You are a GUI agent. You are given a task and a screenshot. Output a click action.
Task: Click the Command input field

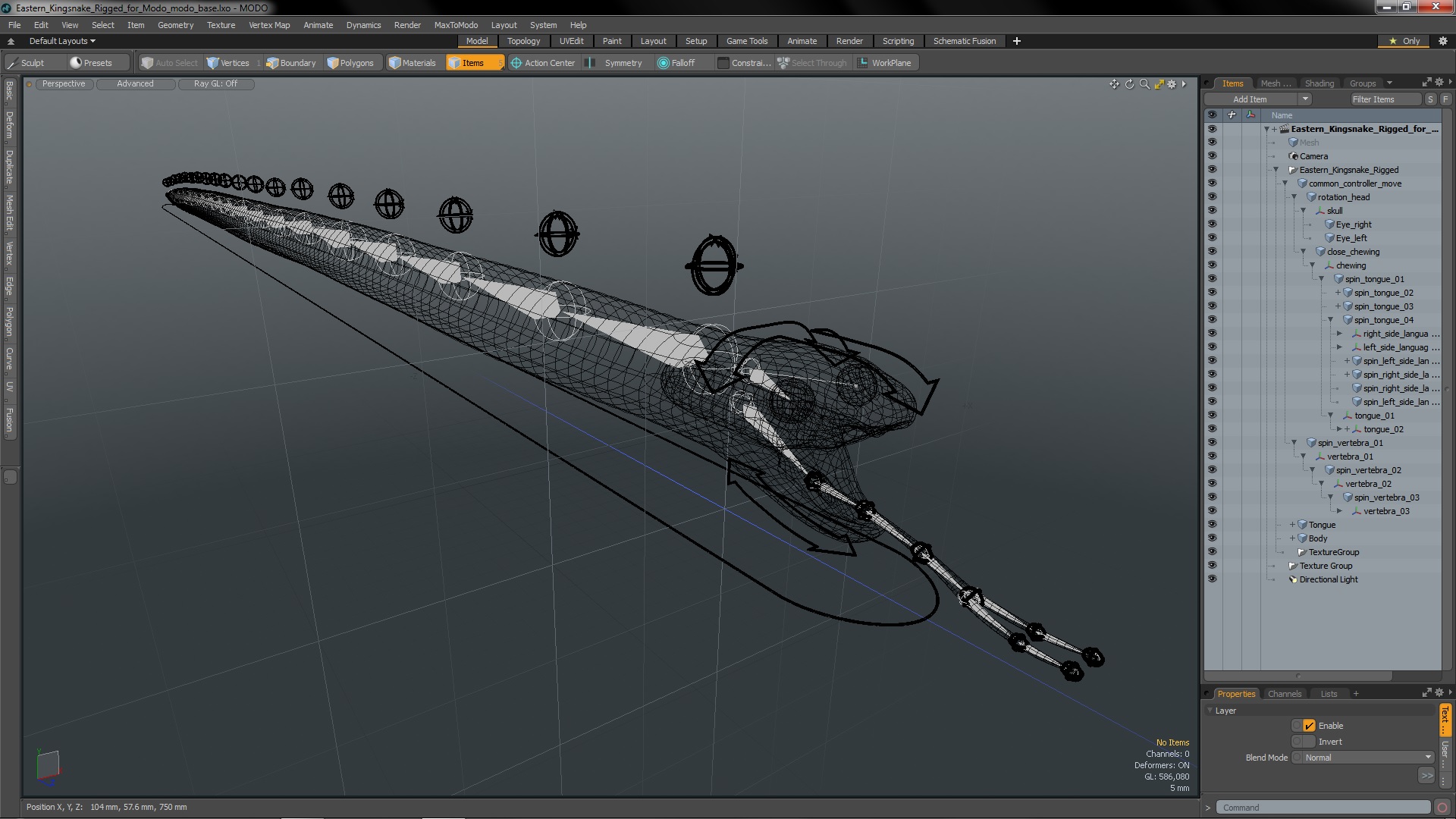click(1323, 808)
